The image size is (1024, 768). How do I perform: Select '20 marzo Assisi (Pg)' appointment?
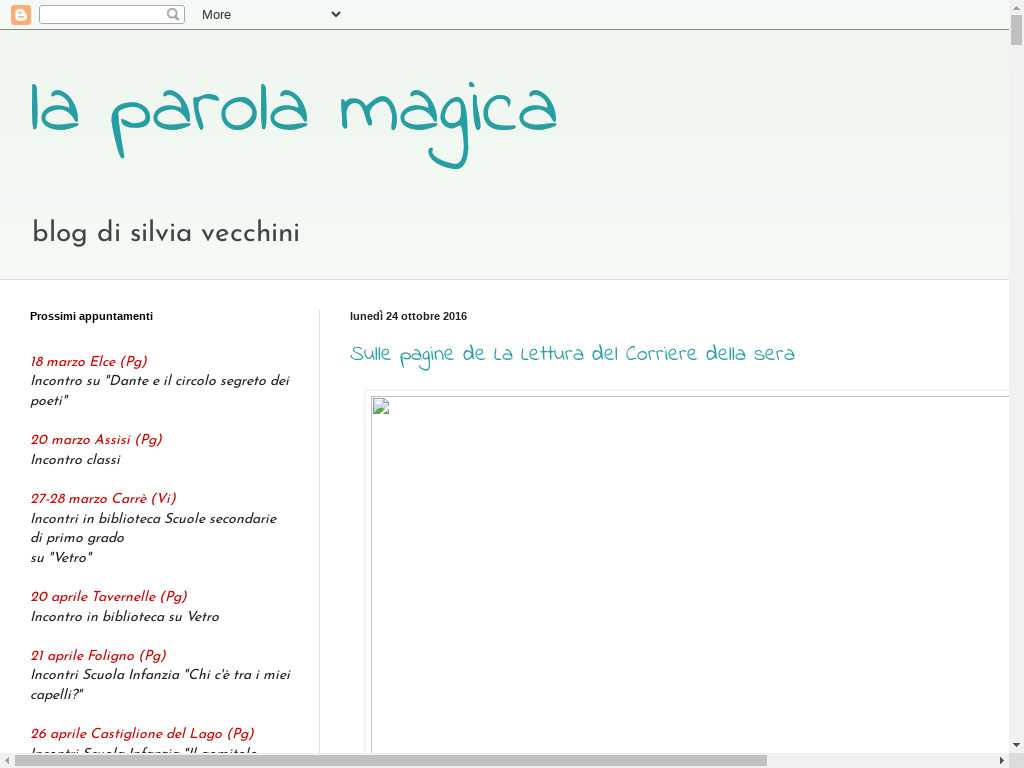click(96, 440)
